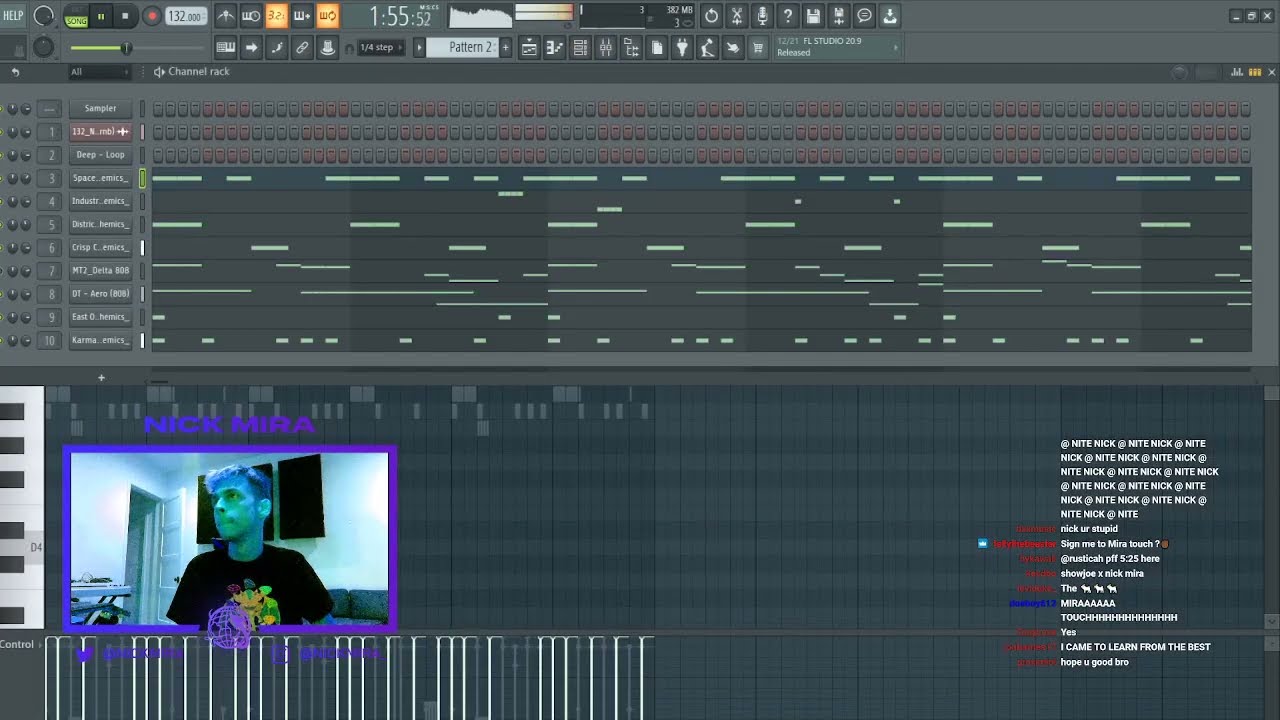Toggle loop recording icon
The width and height of the screenshot is (1280, 720).
(327, 15)
